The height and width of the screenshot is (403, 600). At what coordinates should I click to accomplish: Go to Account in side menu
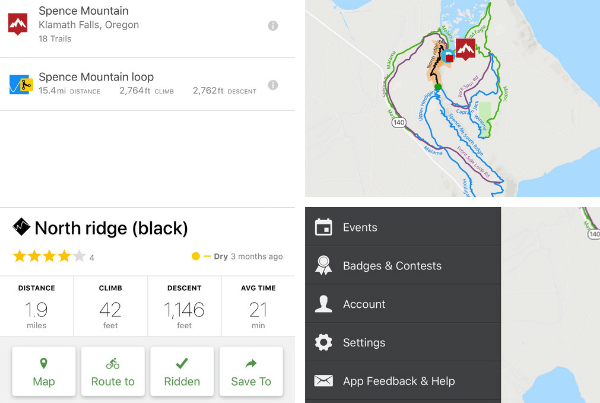pos(364,304)
